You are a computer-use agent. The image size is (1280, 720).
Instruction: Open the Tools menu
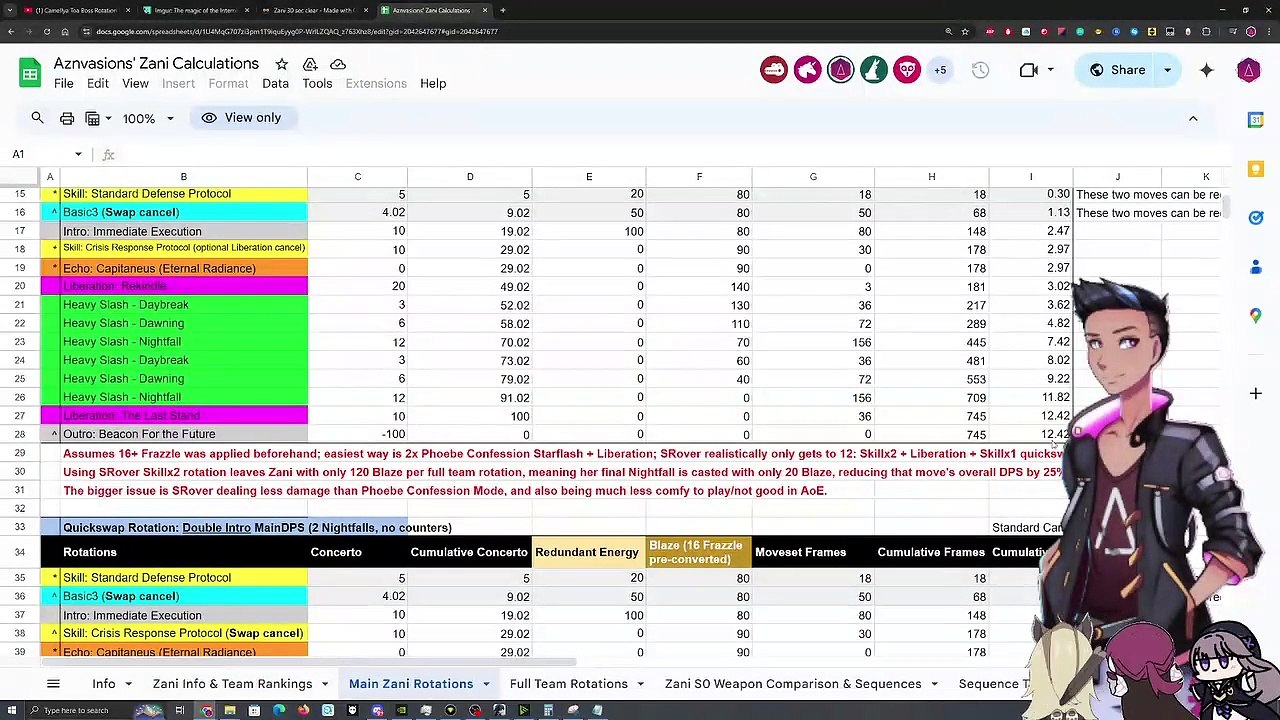click(317, 84)
